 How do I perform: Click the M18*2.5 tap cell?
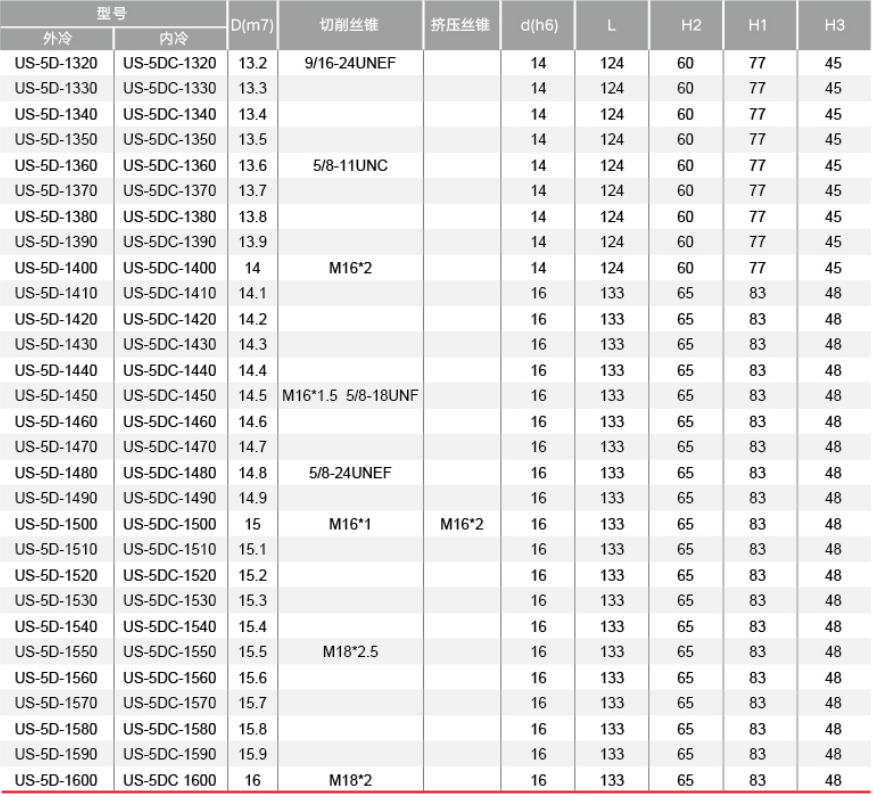(x=350, y=652)
